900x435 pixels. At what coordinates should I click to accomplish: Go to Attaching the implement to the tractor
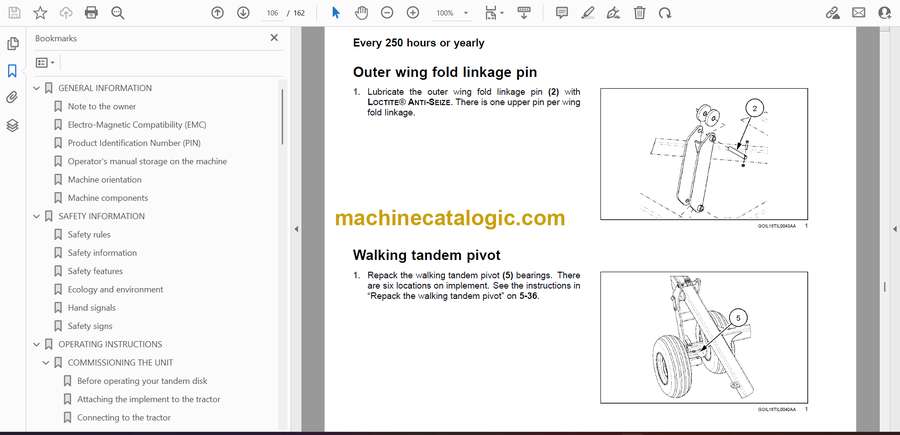(x=149, y=399)
